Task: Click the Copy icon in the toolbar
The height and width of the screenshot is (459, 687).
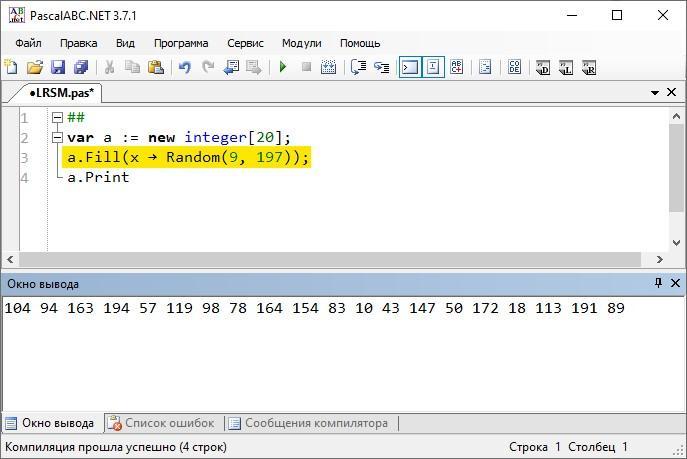Action: tap(132, 67)
